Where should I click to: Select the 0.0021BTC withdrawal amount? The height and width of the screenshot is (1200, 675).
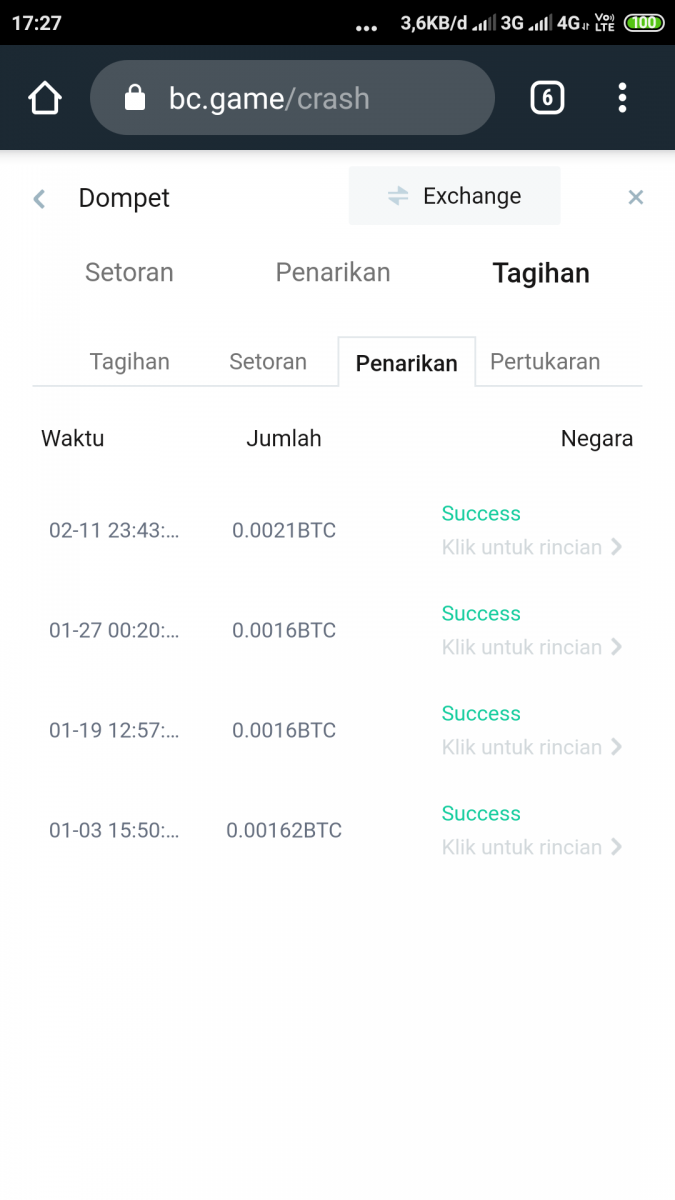284,530
